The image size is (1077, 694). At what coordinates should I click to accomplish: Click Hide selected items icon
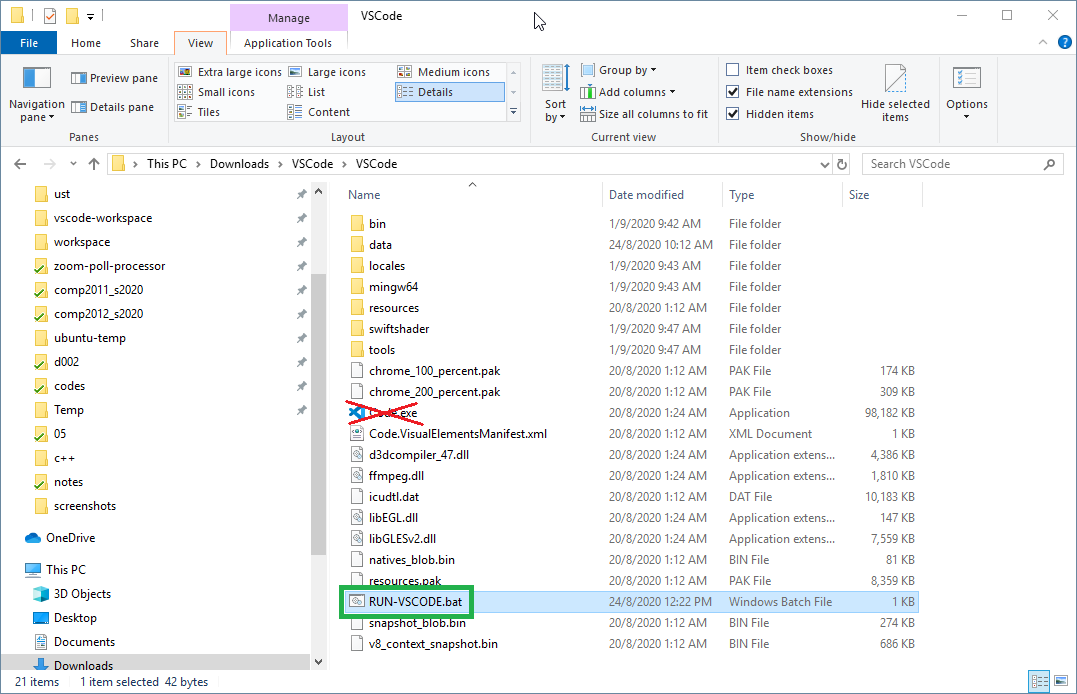point(895,79)
